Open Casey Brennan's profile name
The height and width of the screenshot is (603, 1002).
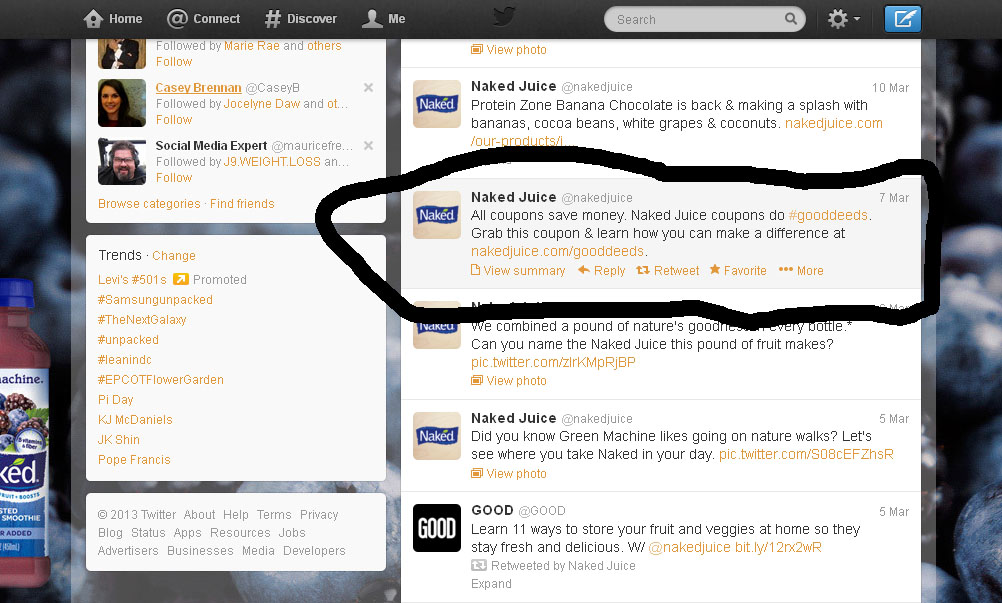[198, 88]
